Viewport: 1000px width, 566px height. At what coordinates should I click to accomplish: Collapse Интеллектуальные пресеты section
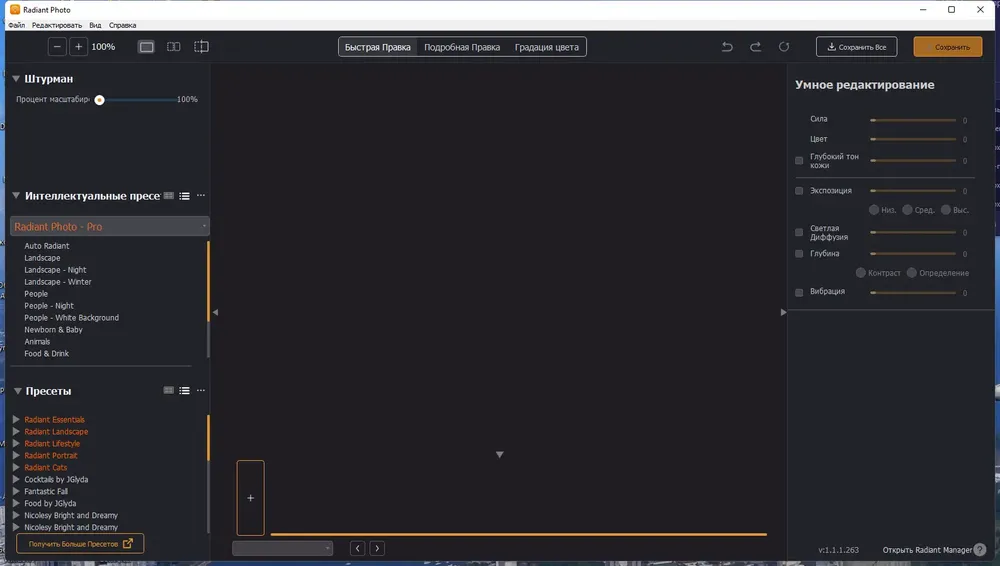click(x=16, y=195)
